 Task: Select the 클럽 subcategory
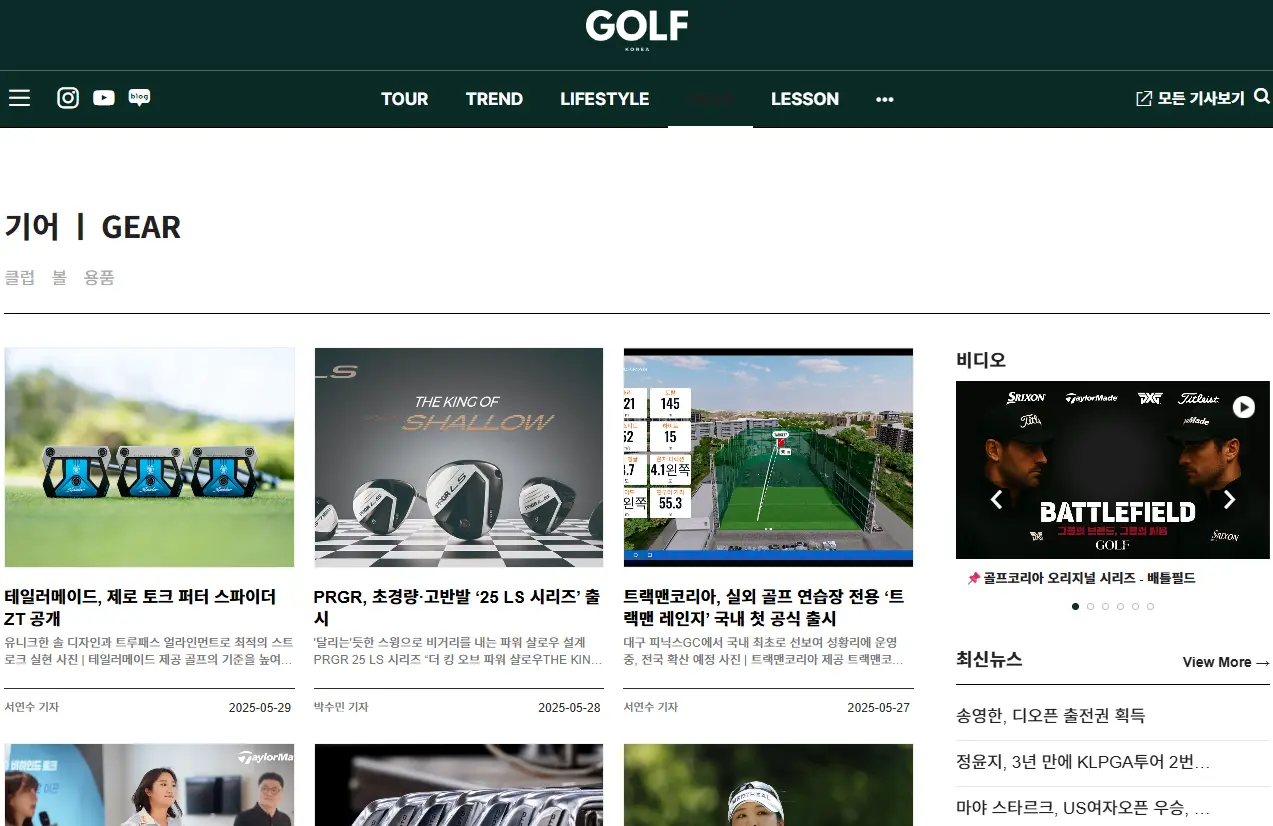tap(19, 278)
